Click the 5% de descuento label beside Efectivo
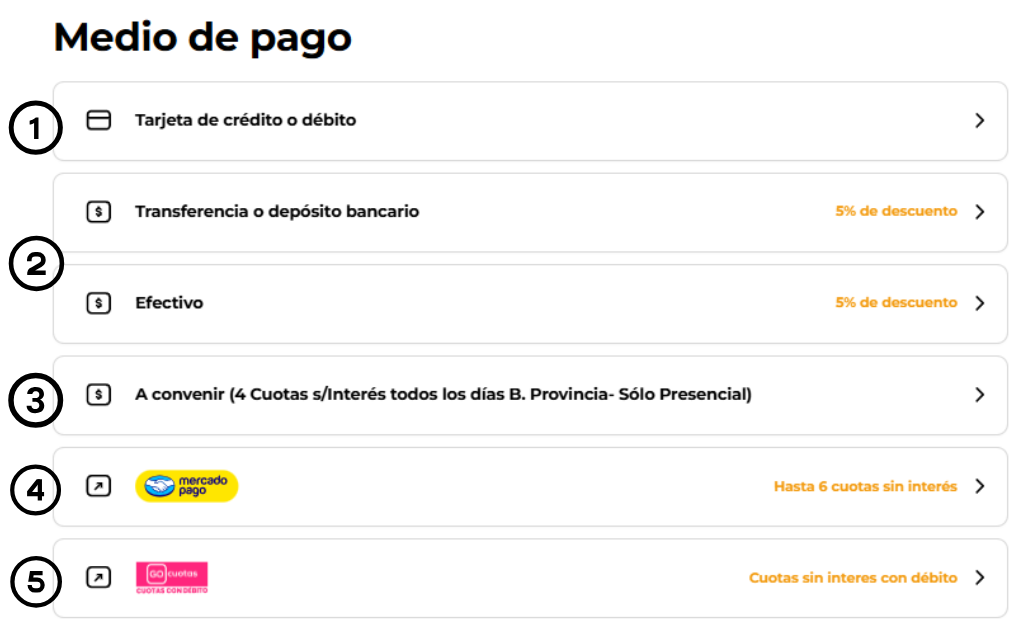Screen dimensions: 1024x633 pos(896,302)
